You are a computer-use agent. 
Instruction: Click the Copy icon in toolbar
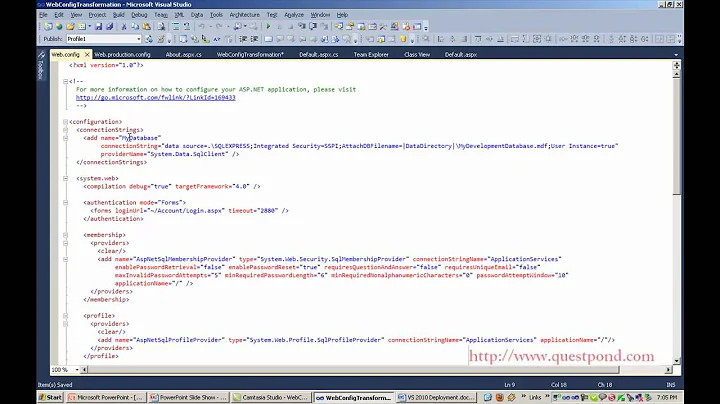coord(135,27)
